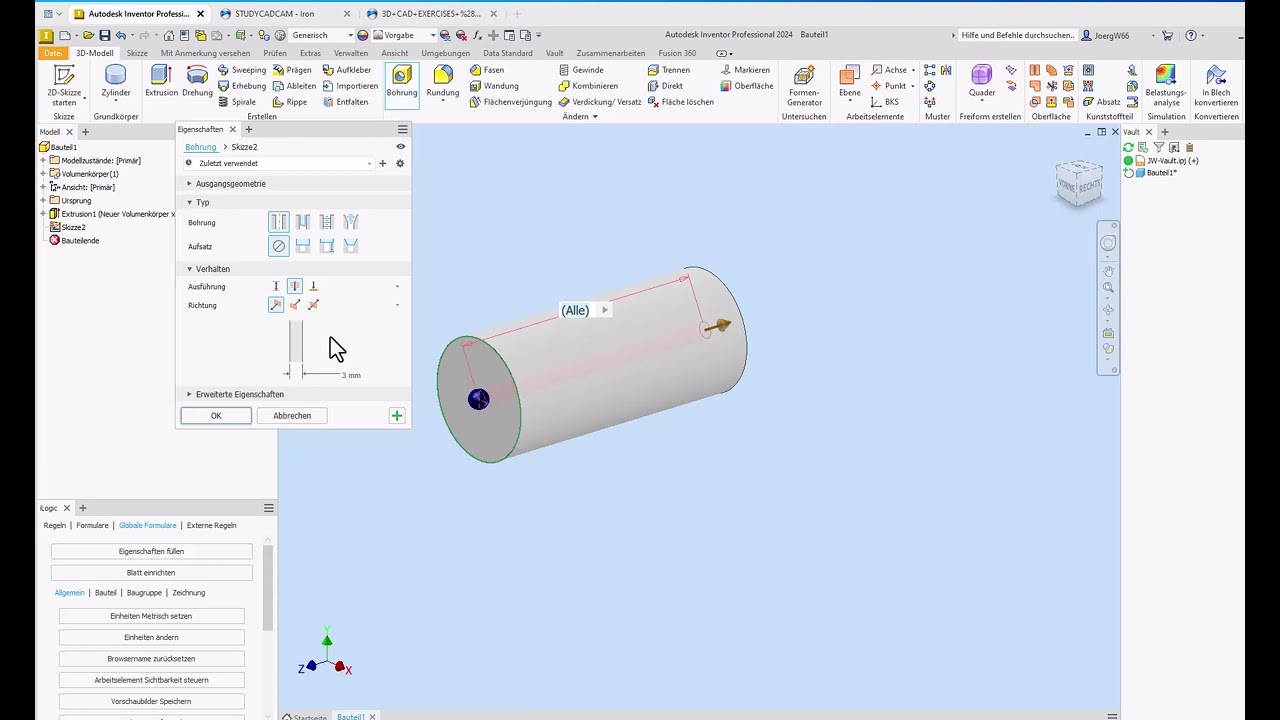Select the Aufkleber decal command

(346, 70)
